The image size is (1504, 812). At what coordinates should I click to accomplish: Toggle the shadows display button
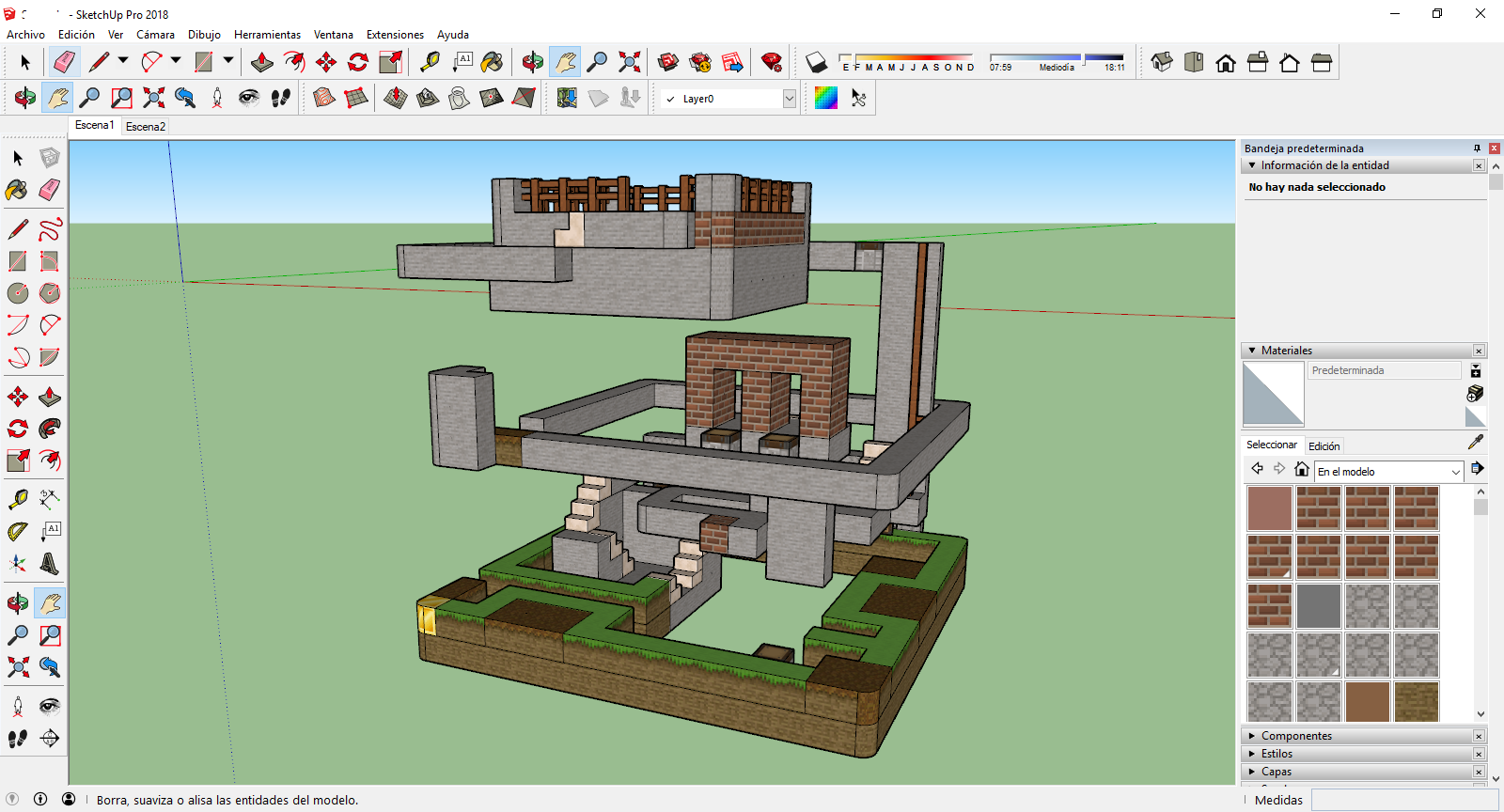(x=817, y=62)
